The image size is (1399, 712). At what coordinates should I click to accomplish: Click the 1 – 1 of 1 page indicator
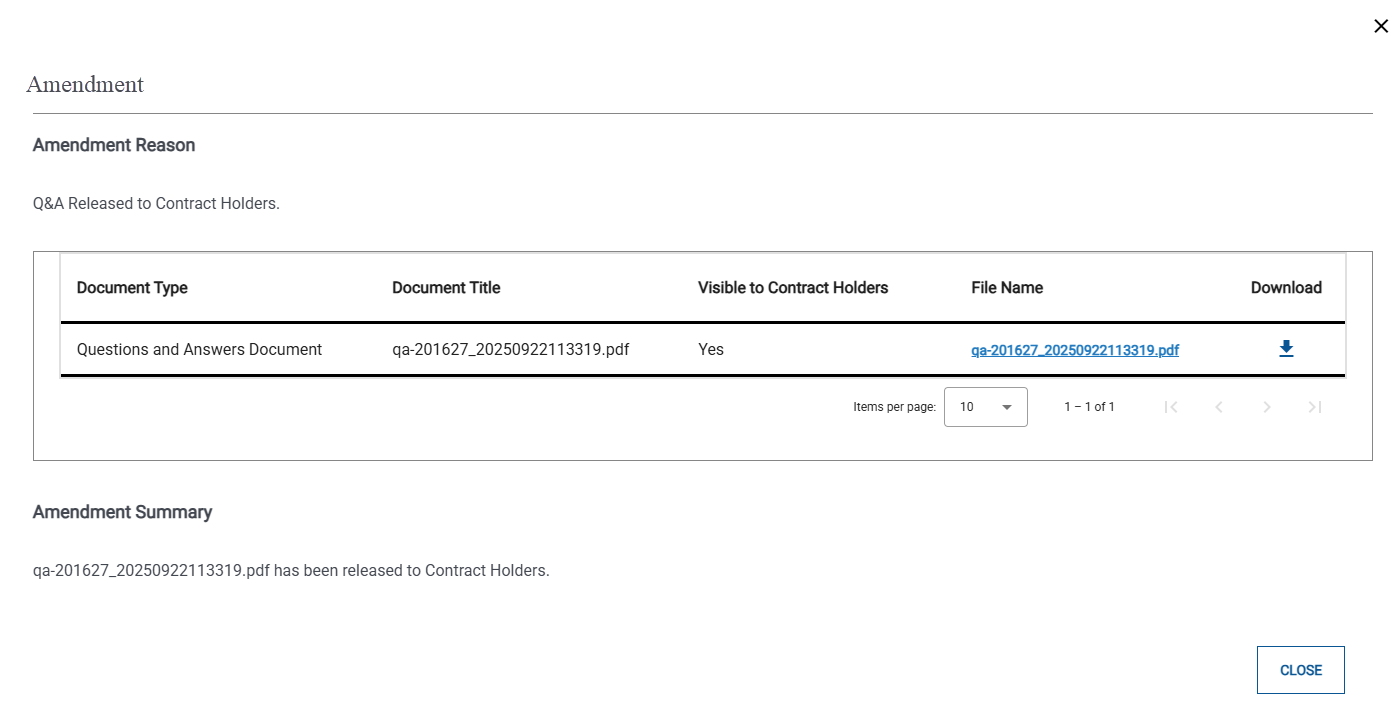pos(1089,407)
